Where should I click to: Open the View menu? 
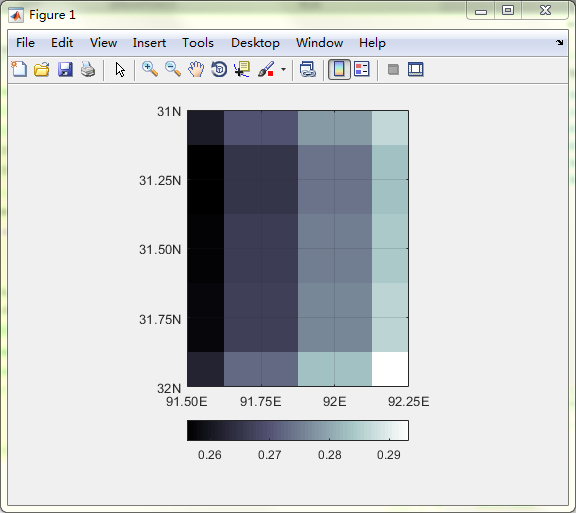coord(103,43)
